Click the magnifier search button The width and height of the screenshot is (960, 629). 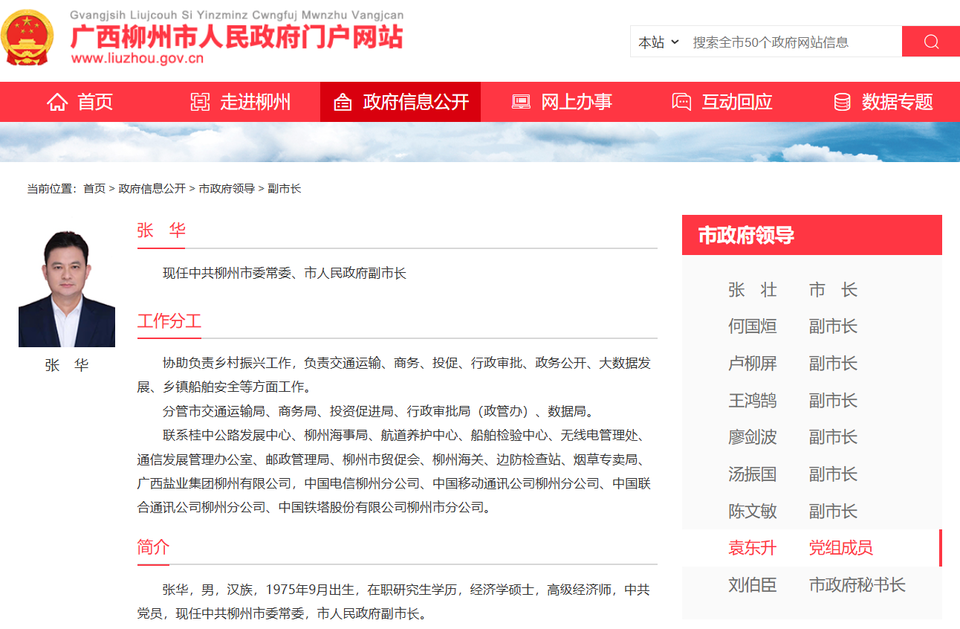931,42
